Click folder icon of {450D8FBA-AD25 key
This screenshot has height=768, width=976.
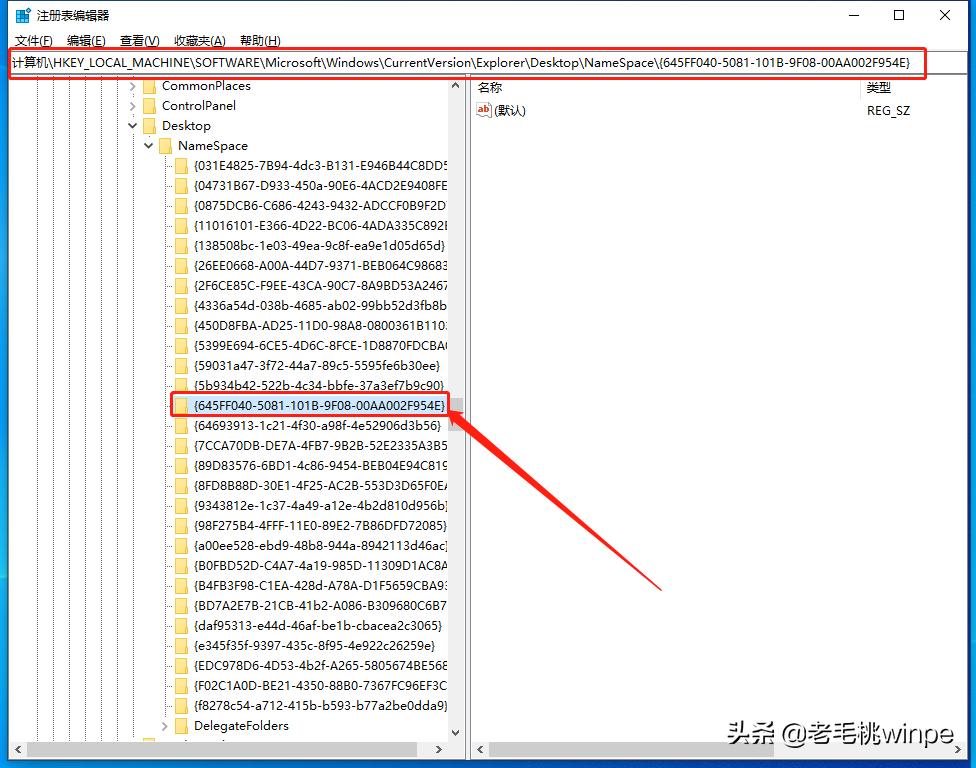click(x=181, y=325)
